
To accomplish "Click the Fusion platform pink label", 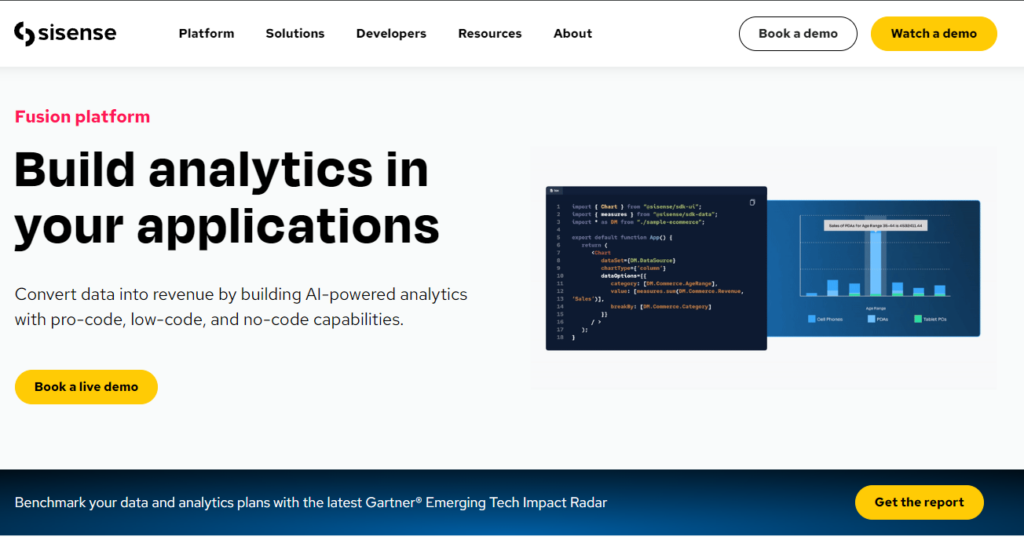I will 82,116.
